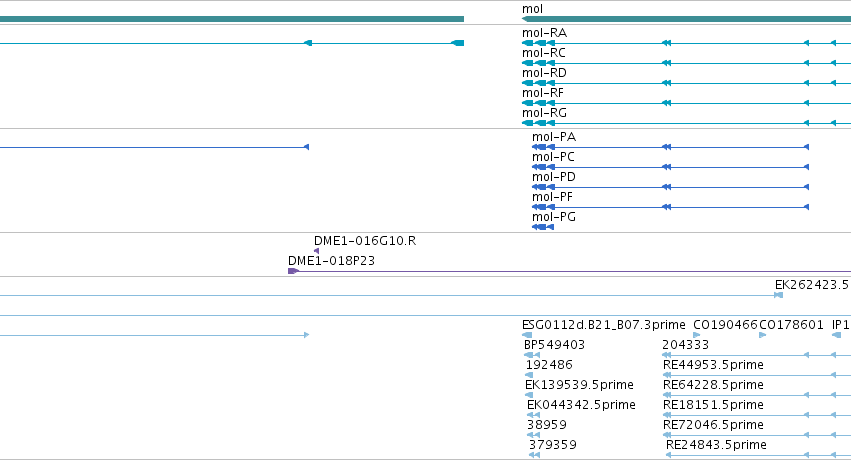851x460 pixels.
Task: Click the EK044342.5prime label
Action: [581, 405]
